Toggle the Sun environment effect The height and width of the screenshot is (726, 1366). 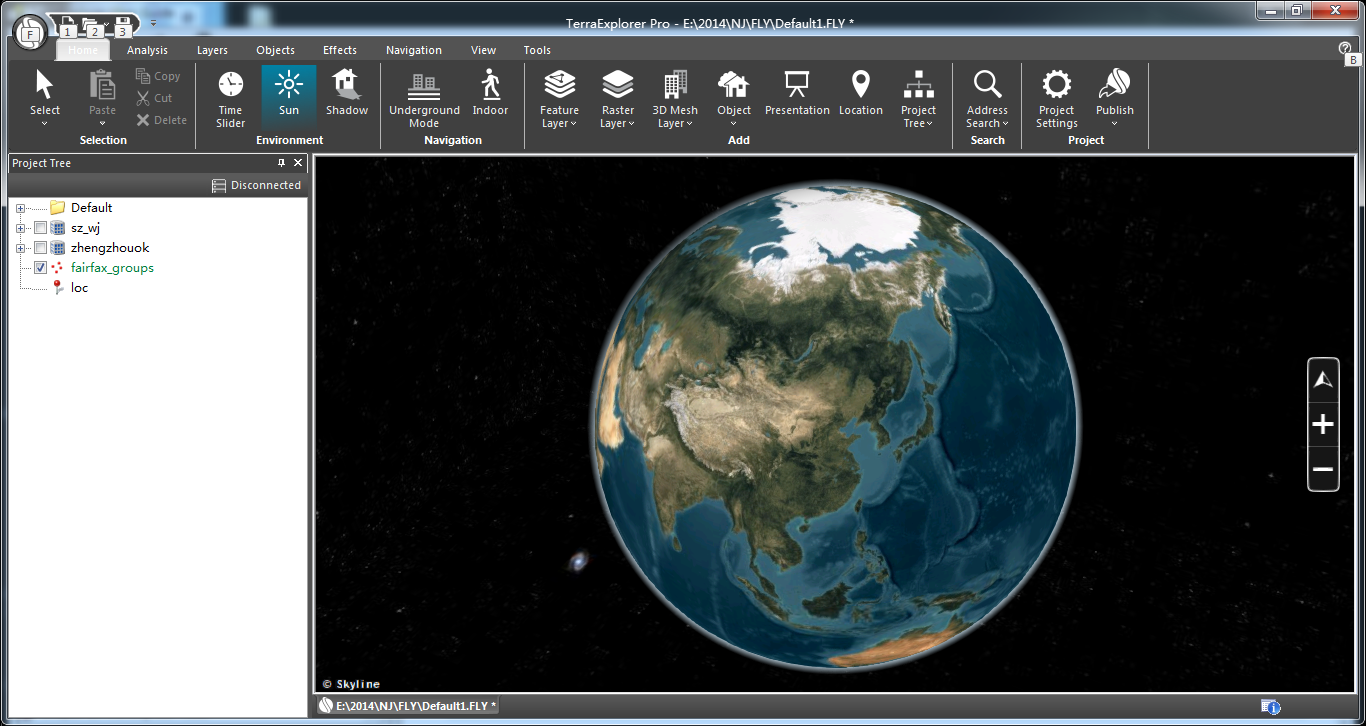pos(289,96)
